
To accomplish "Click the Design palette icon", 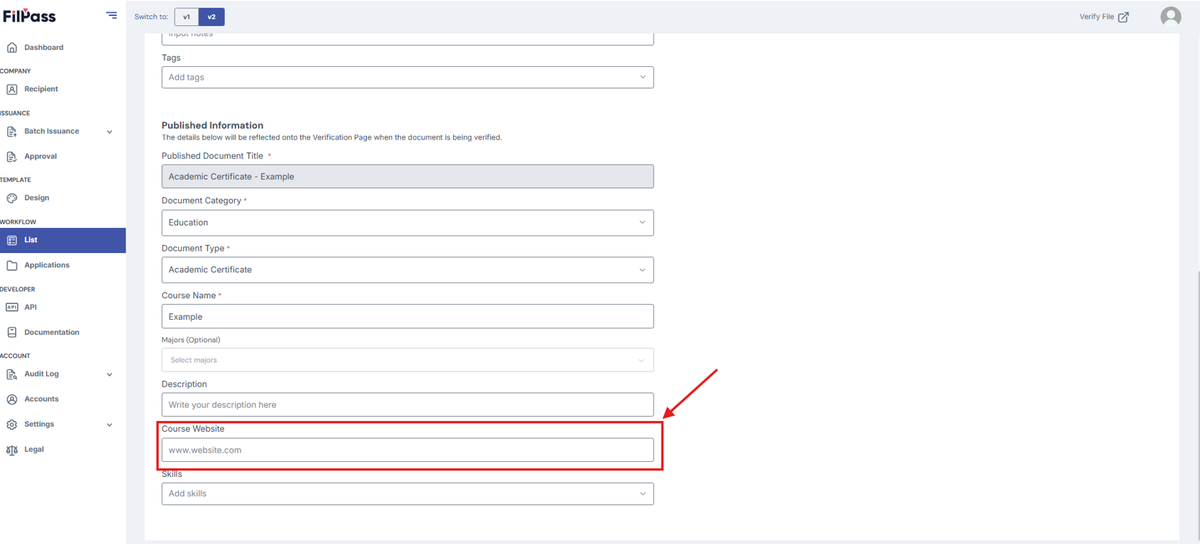I will [12, 198].
